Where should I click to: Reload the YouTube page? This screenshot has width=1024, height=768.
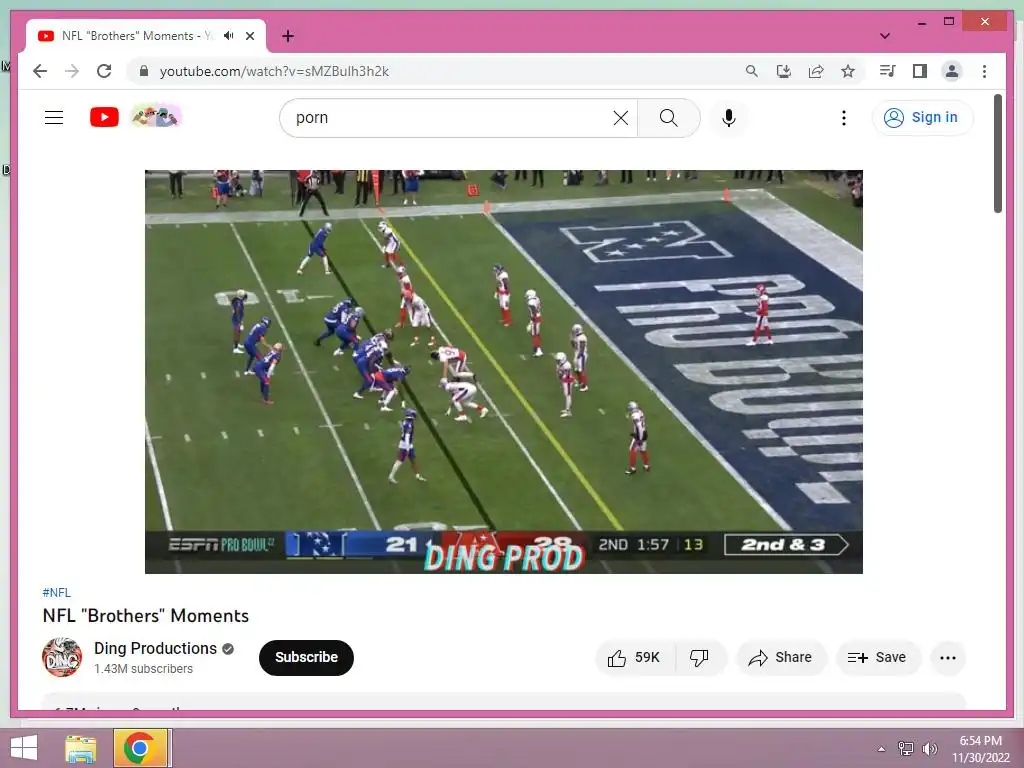pos(104,71)
